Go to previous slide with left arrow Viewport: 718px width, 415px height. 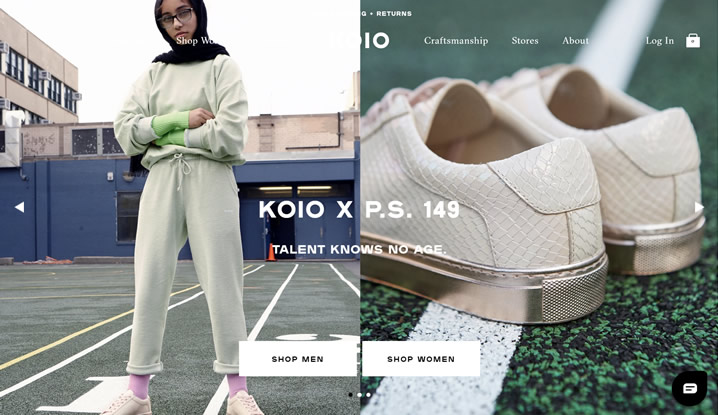pos(19,207)
